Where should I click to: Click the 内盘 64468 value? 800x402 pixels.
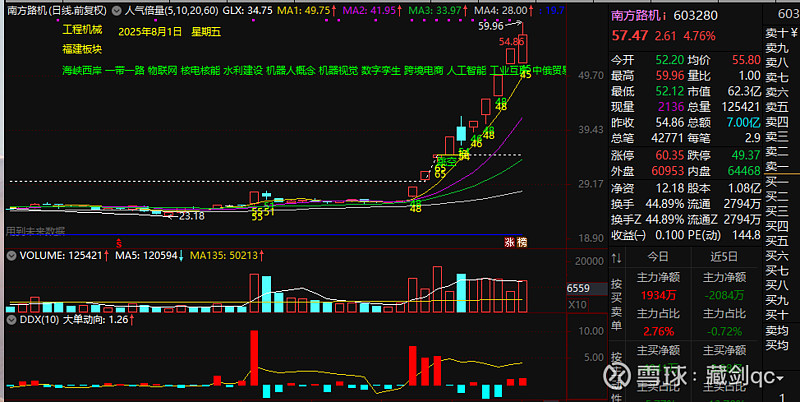coord(743,171)
